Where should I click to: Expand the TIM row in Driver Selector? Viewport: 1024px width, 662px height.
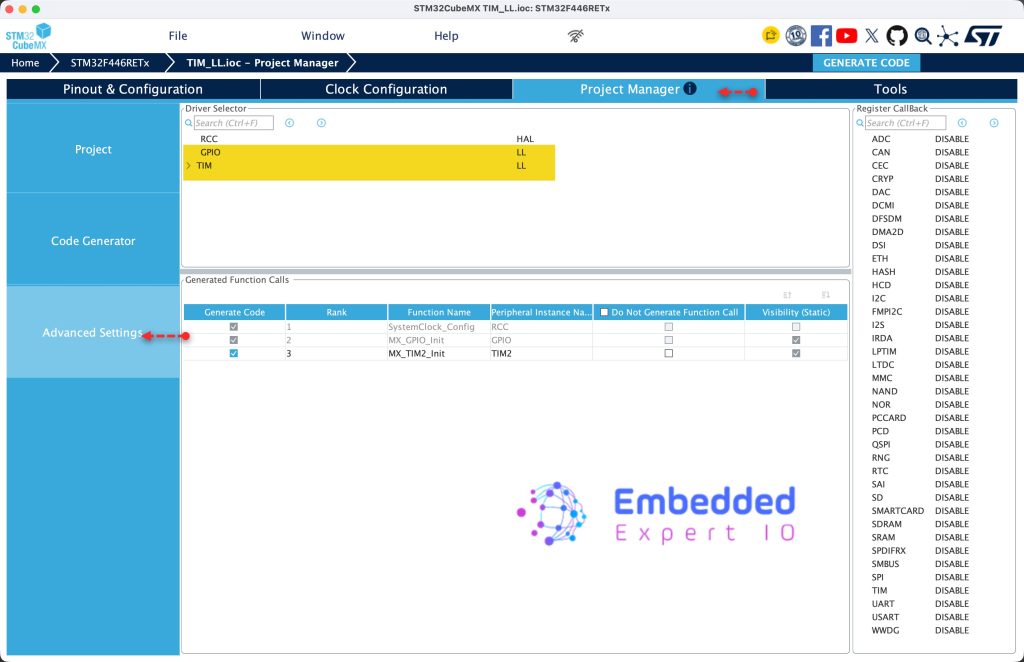tap(189, 166)
